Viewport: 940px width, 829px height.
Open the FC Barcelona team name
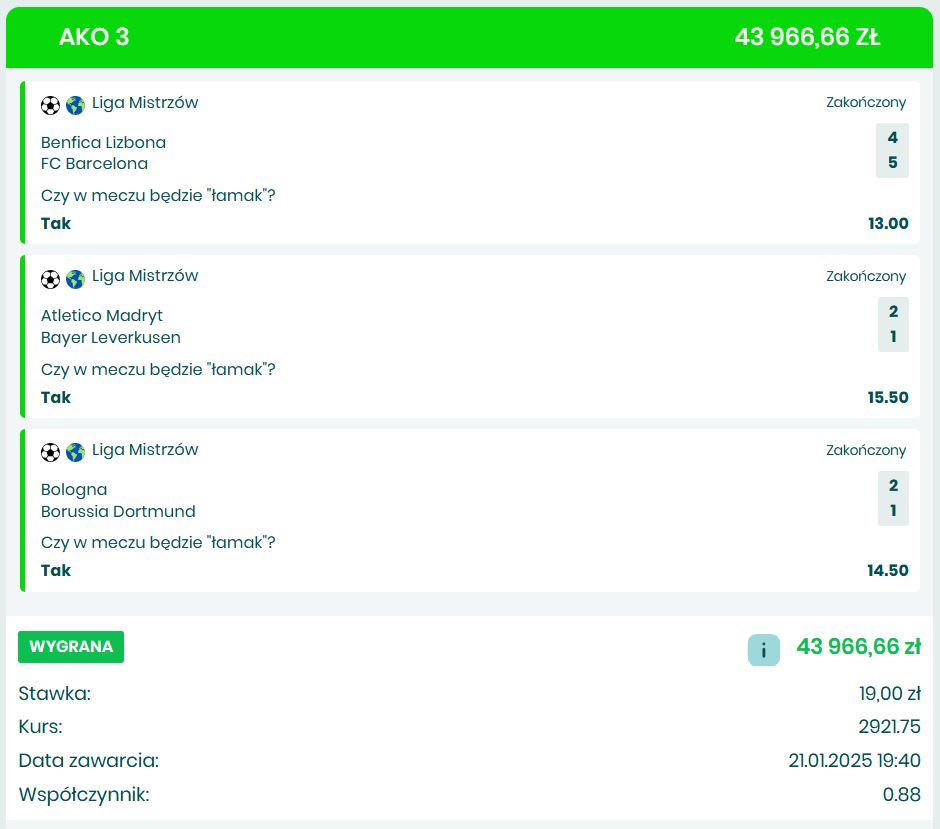click(x=94, y=164)
